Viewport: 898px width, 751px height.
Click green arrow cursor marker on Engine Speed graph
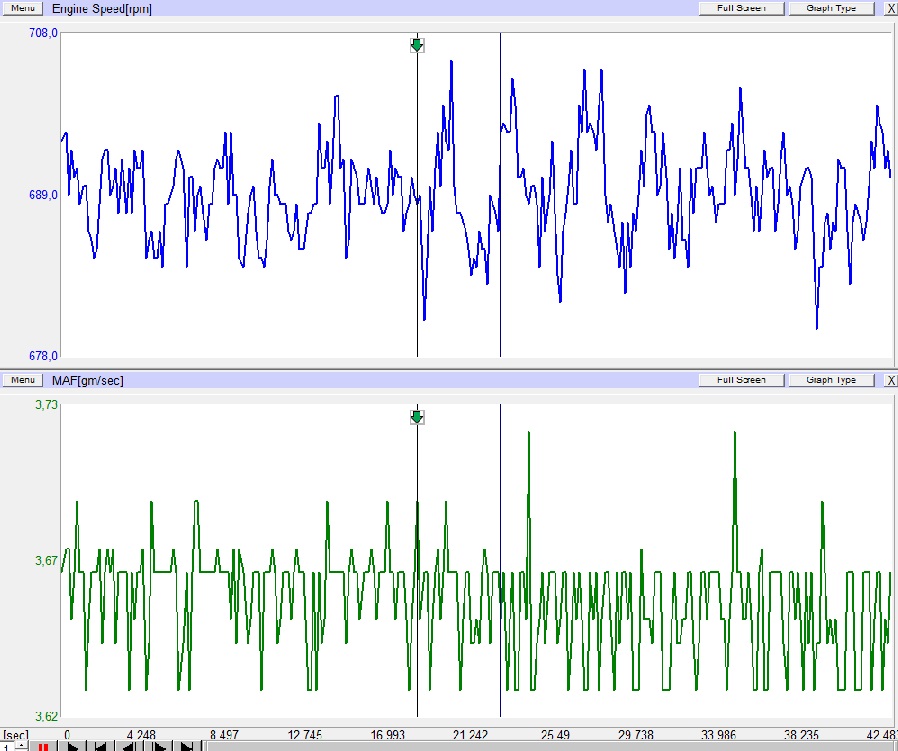[x=417, y=45]
